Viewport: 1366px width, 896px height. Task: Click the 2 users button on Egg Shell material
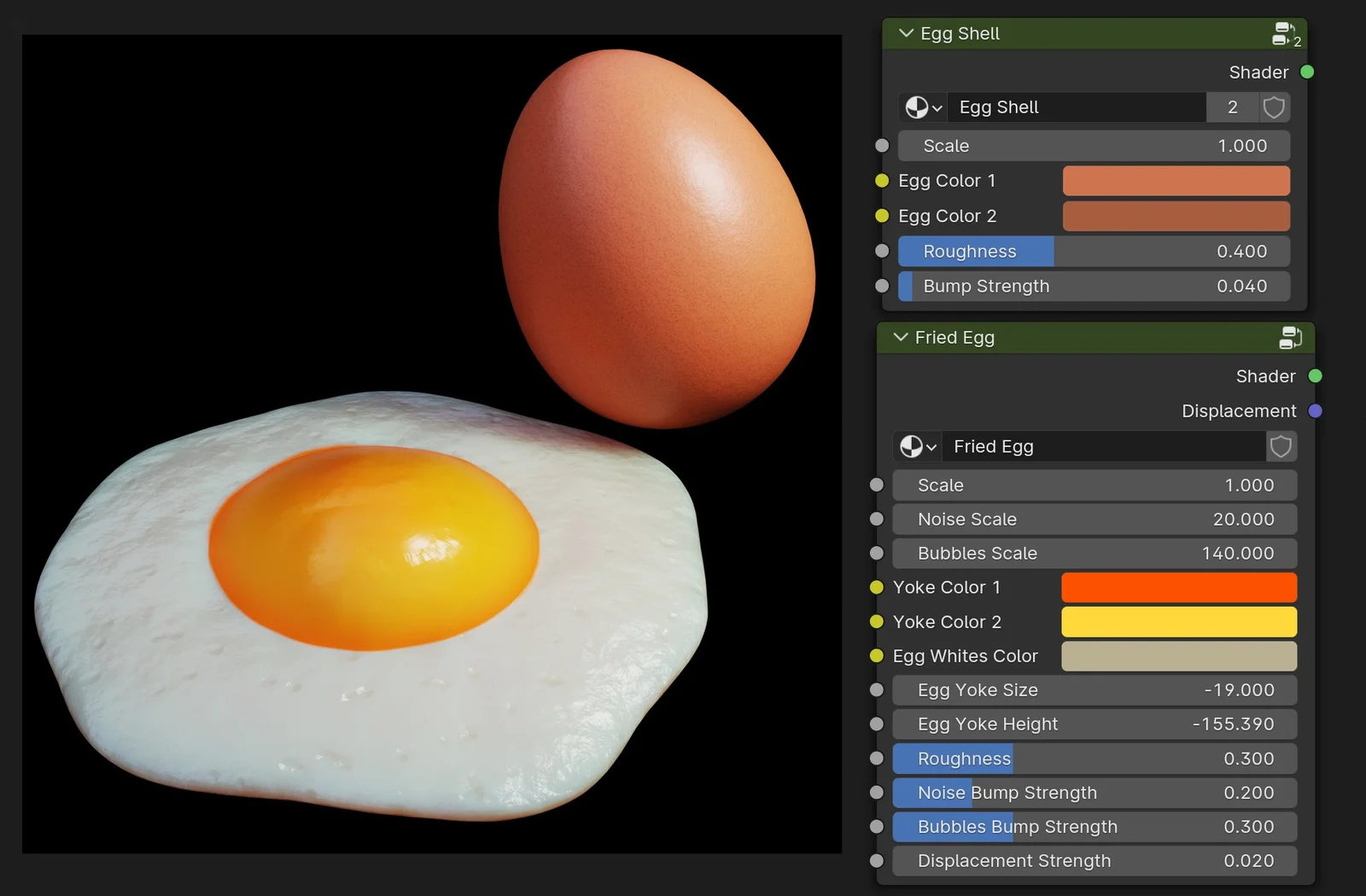[1231, 107]
